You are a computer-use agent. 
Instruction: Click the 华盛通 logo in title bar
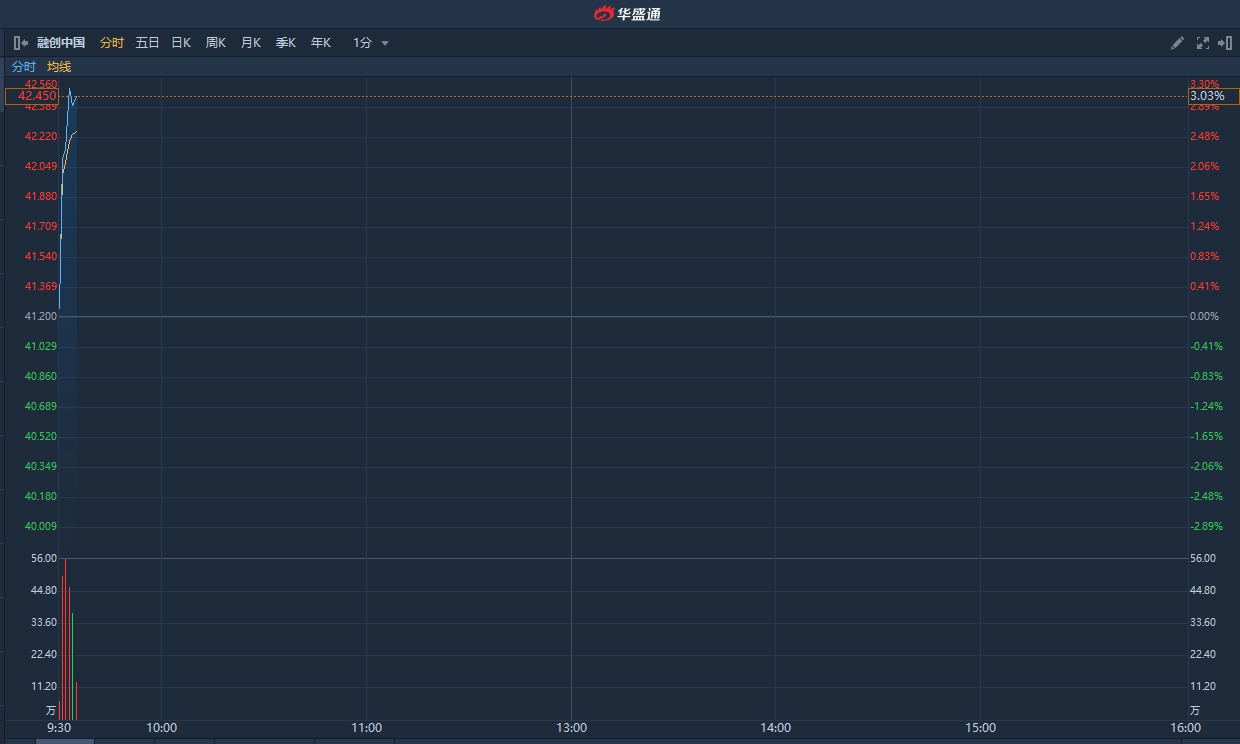[627, 14]
